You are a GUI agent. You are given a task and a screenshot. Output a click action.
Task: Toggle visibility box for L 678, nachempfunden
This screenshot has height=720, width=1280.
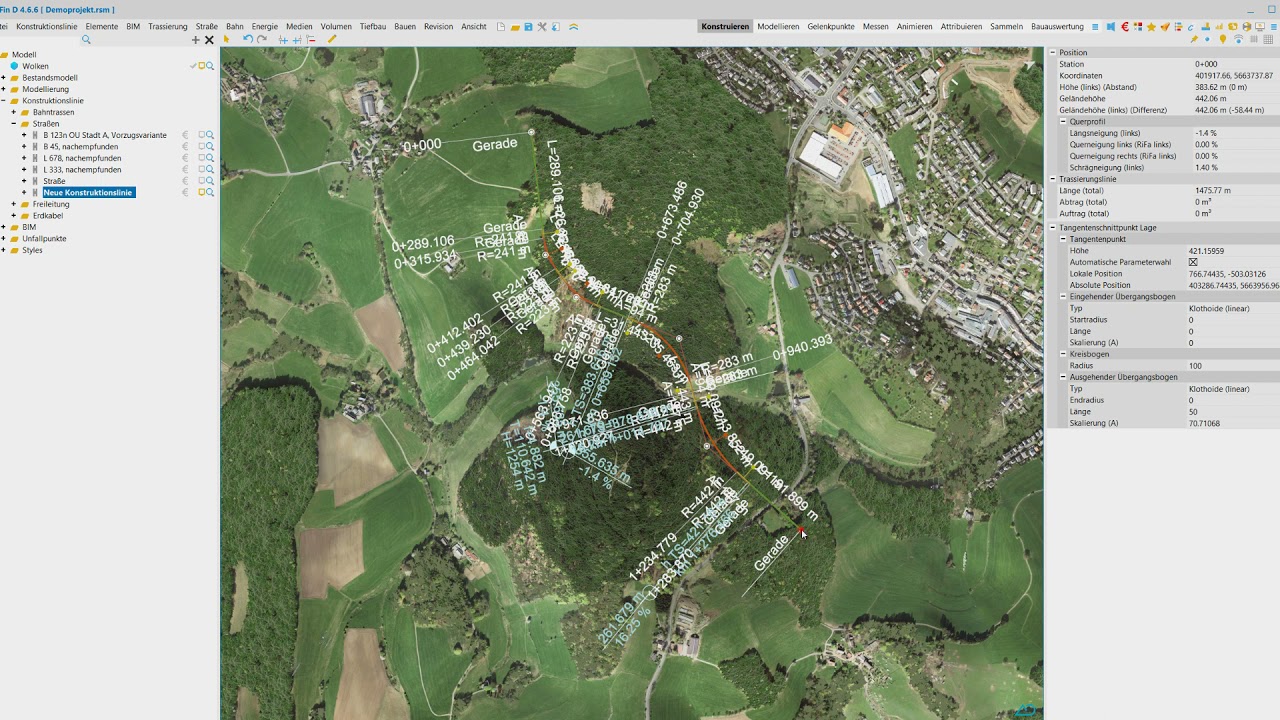pyautogui.click(x=202, y=158)
